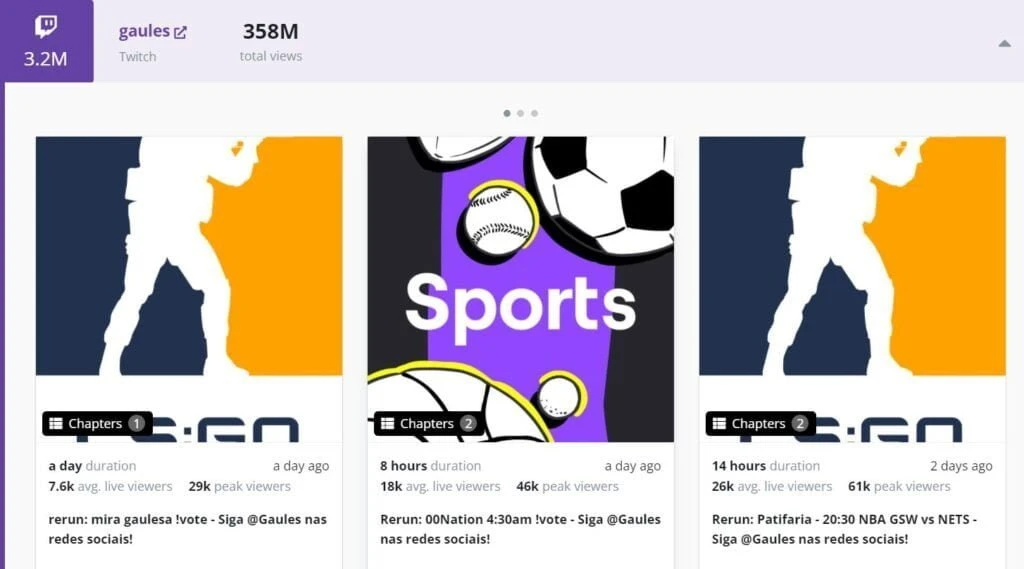
Task: Click the chapter count badge 2 on third card
Action: tap(800, 423)
